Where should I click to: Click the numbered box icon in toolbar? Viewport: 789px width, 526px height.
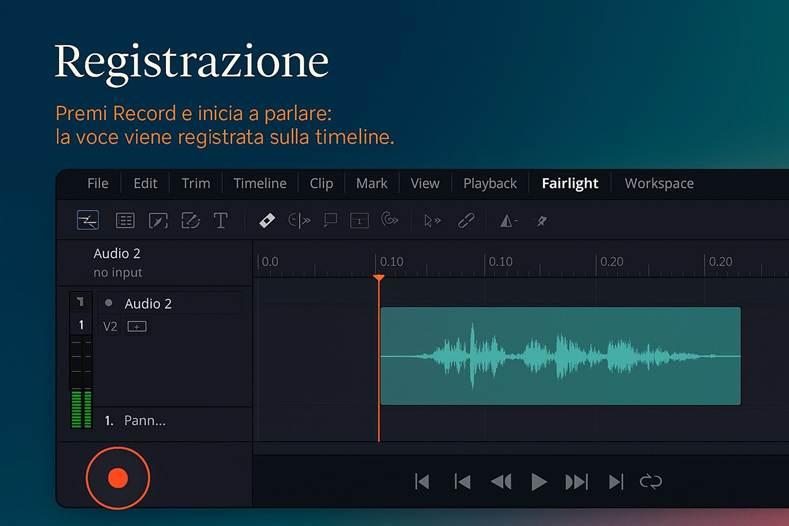[359, 221]
